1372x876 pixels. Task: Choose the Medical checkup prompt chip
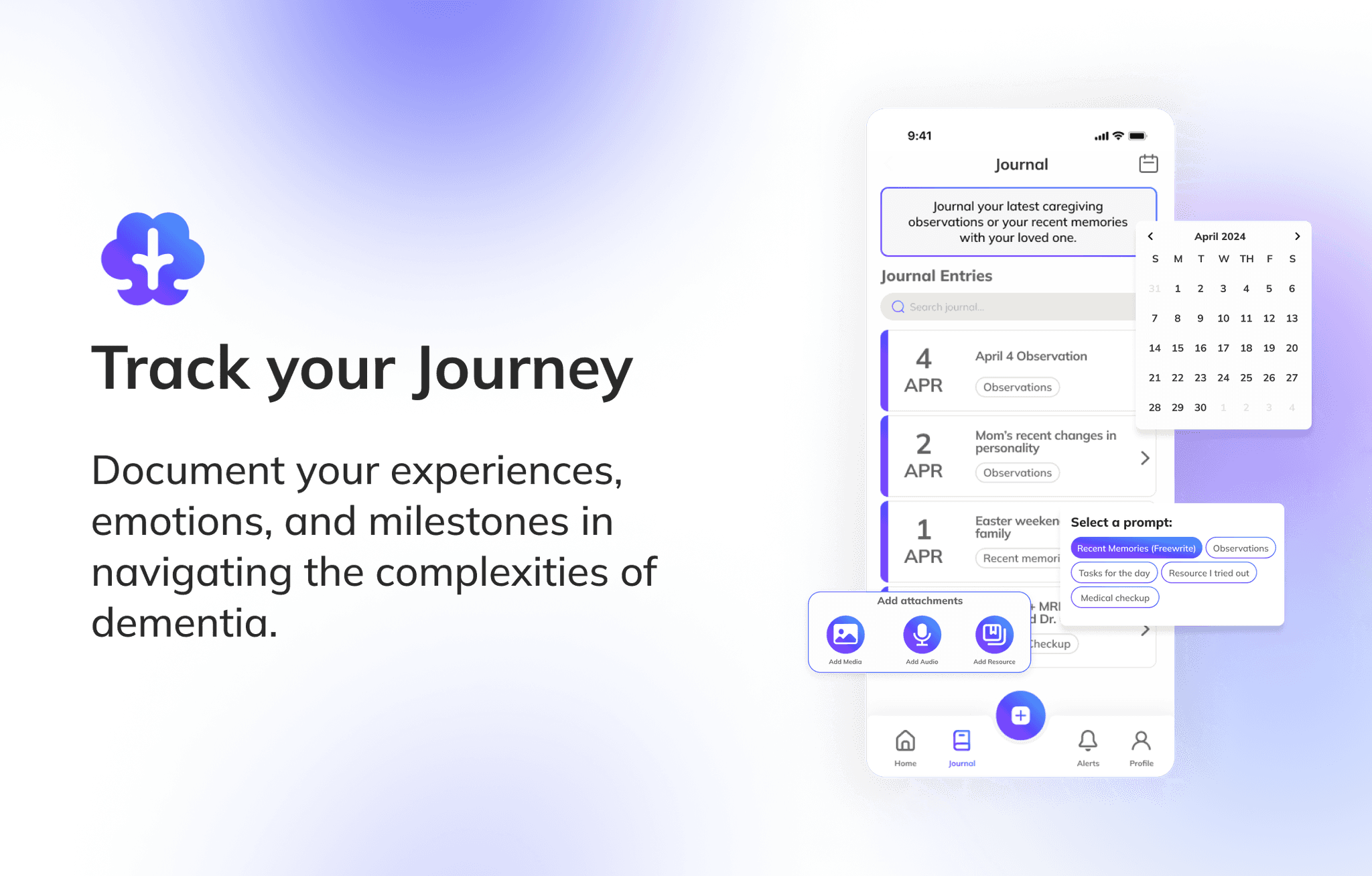pyautogui.click(x=1115, y=598)
